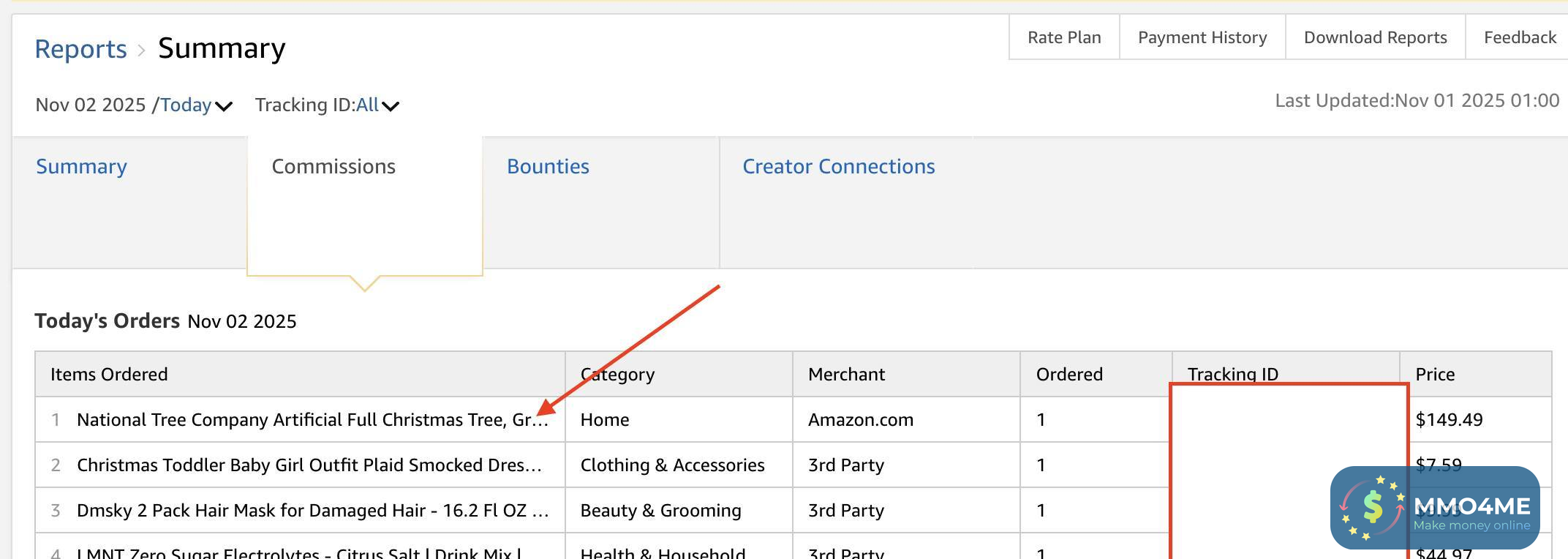This screenshot has height=559, width=1568.
Task: Click the Download Reports button
Action: 1375,37
